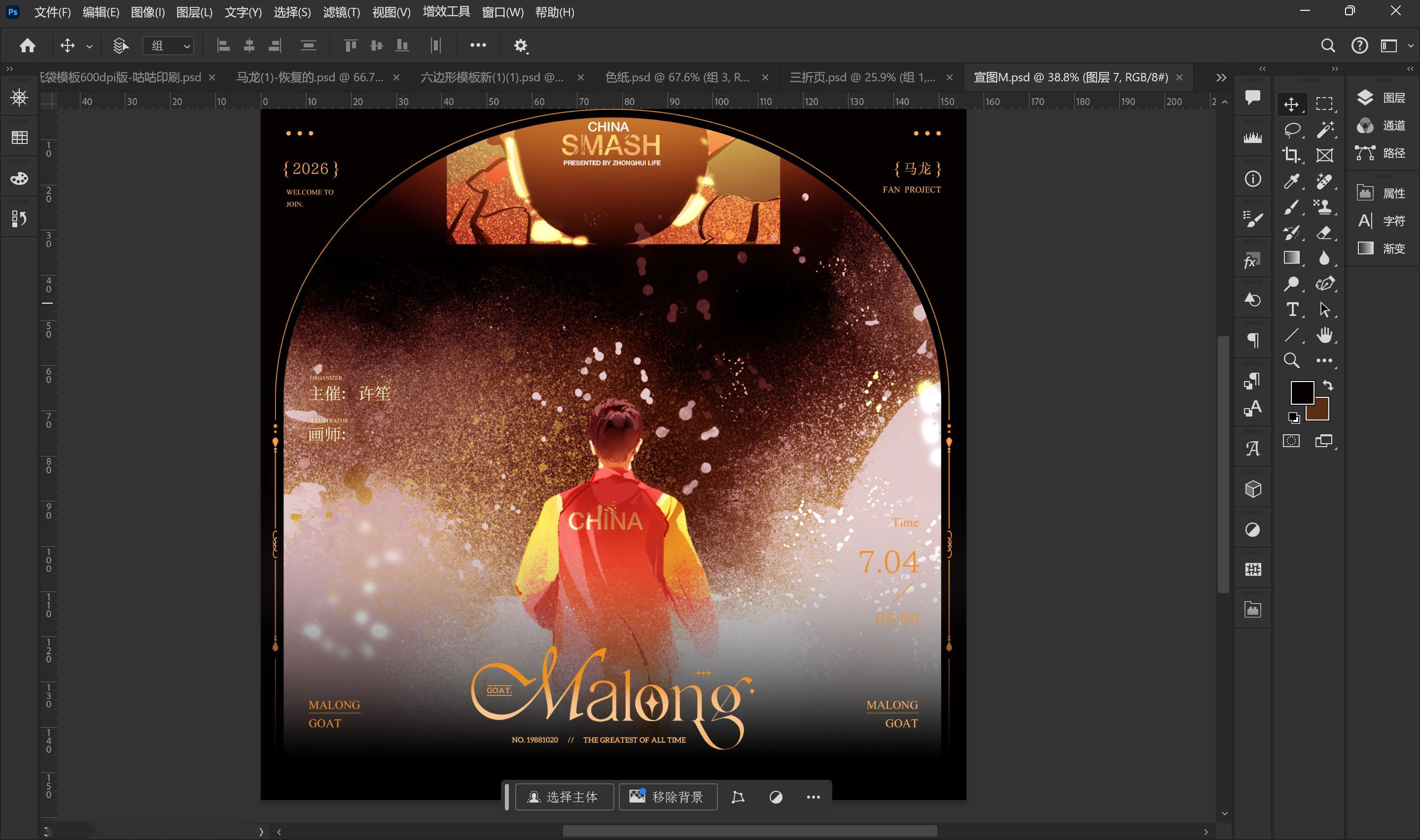Open the 字符 panel
Viewport: 1420px width, 840px height.
point(1381,221)
